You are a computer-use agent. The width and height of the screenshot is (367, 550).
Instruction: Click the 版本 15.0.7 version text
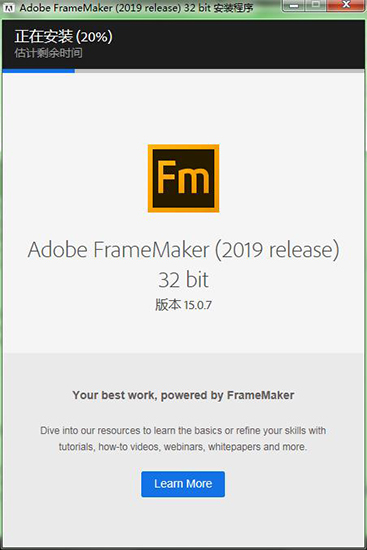click(184, 304)
